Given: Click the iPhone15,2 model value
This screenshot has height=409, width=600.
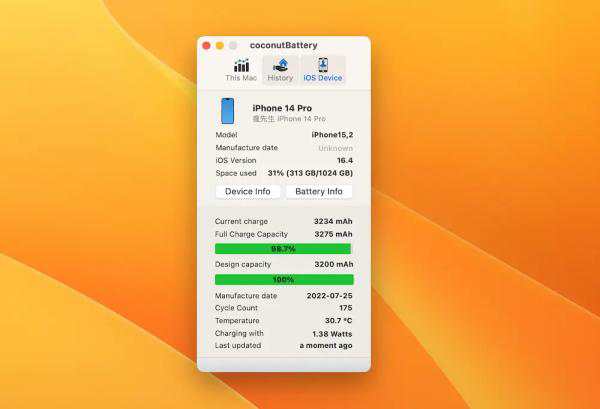Looking at the screenshot, I should 332,135.
